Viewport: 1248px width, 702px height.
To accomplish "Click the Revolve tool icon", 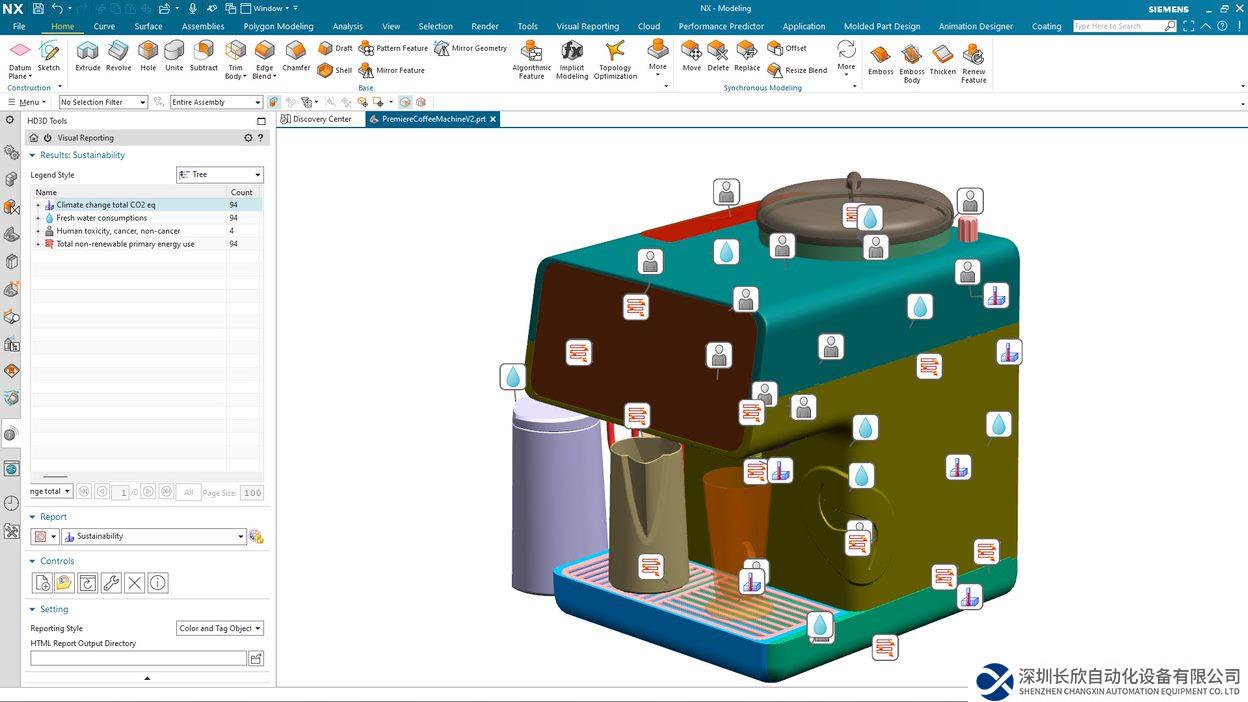I will click(x=118, y=55).
